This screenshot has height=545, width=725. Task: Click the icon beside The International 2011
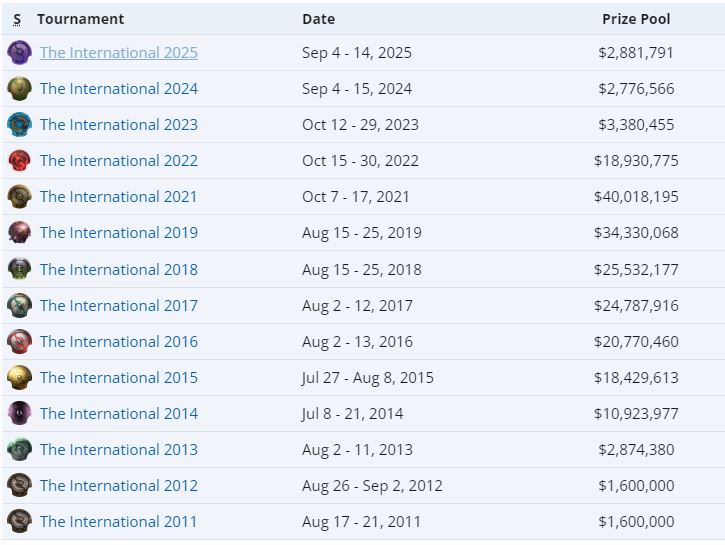tap(19, 522)
